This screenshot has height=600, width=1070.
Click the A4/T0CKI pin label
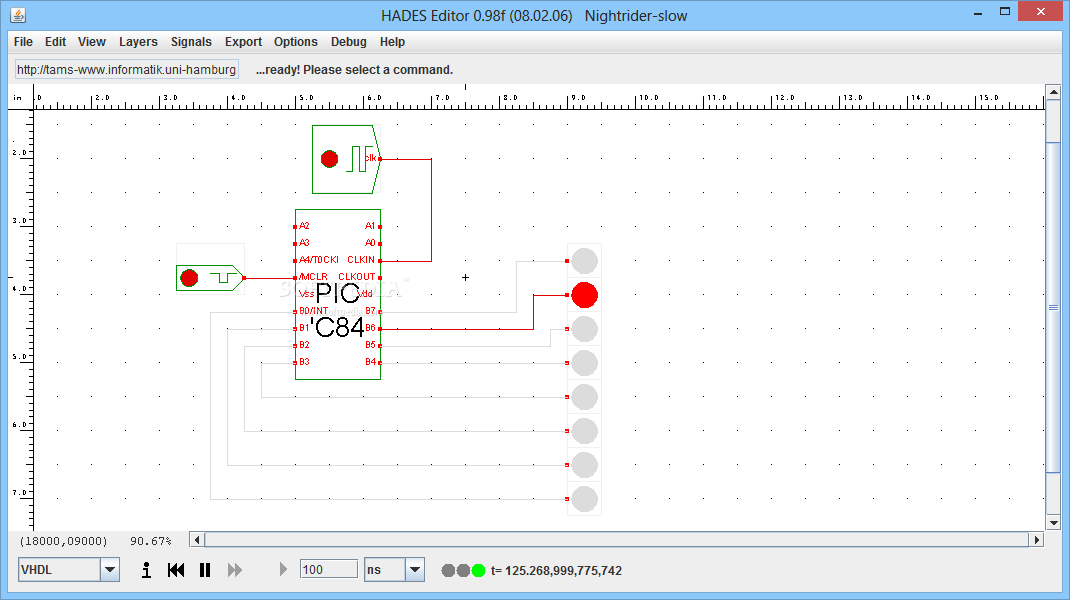(x=319, y=260)
